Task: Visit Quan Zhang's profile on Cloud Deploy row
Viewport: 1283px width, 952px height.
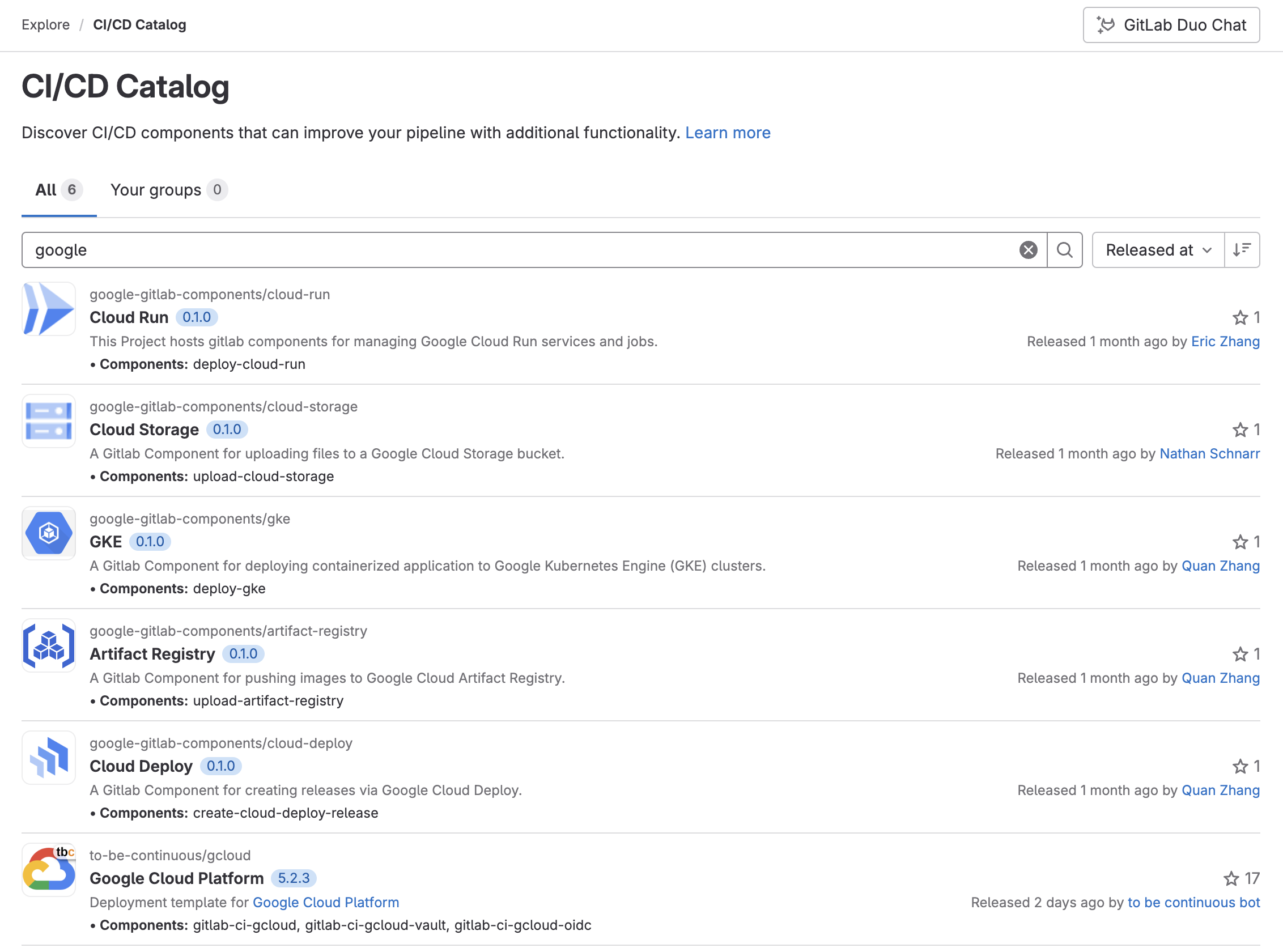Action: (1221, 791)
